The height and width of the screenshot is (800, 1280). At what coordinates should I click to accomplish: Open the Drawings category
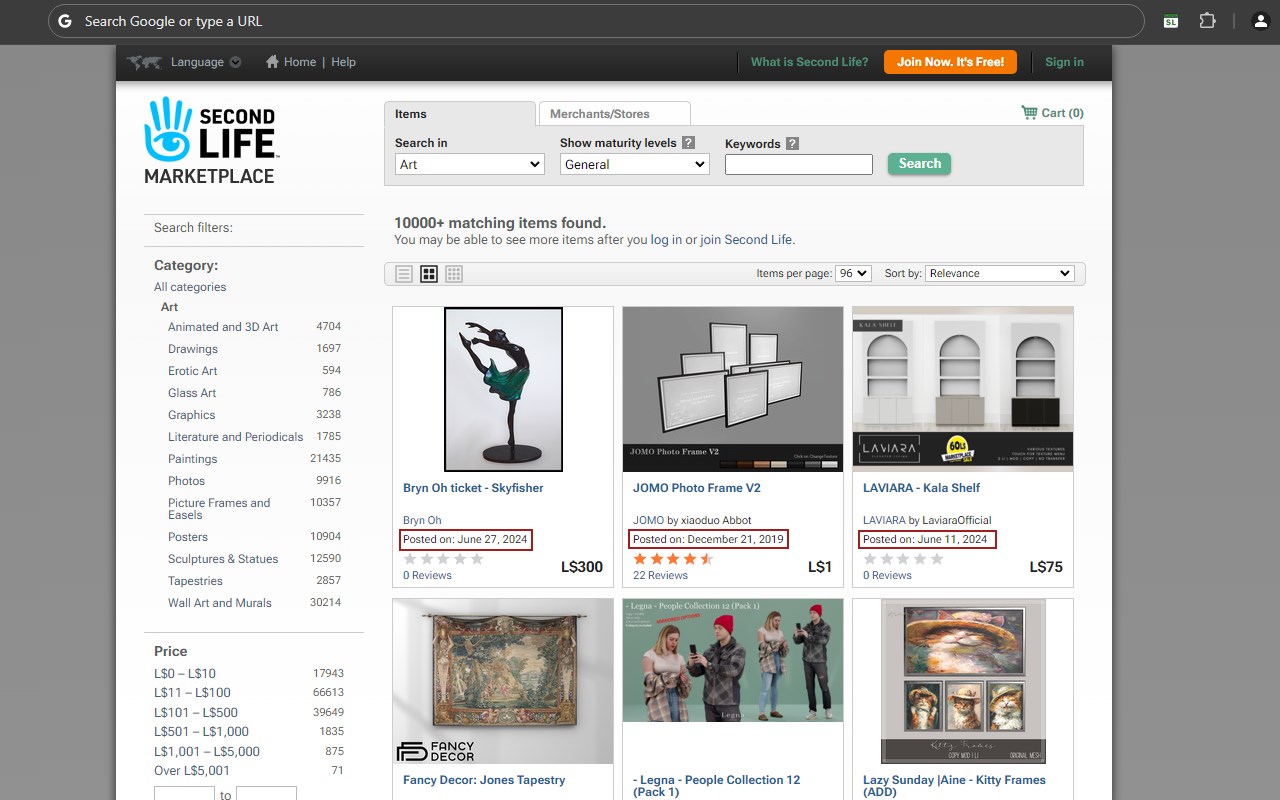click(193, 349)
